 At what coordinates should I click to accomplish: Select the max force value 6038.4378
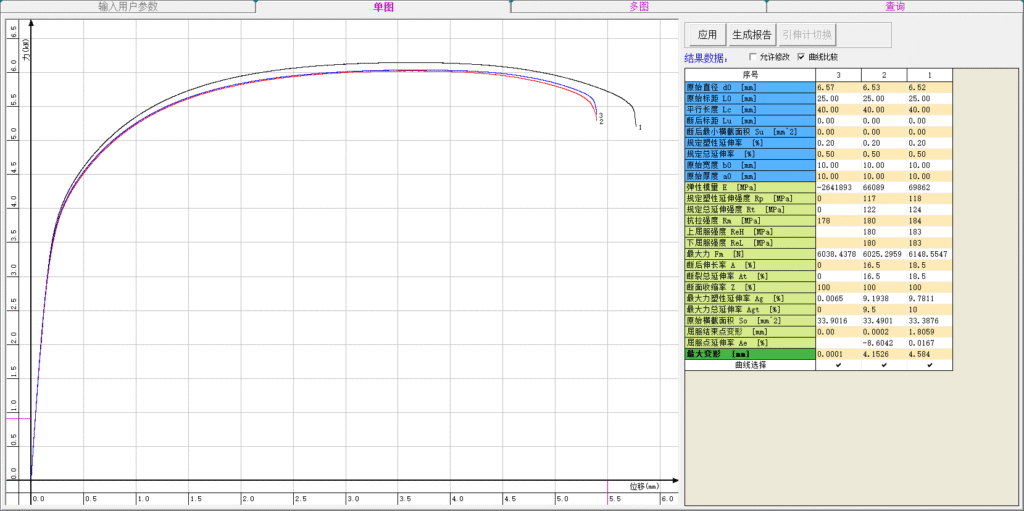click(x=839, y=254)
